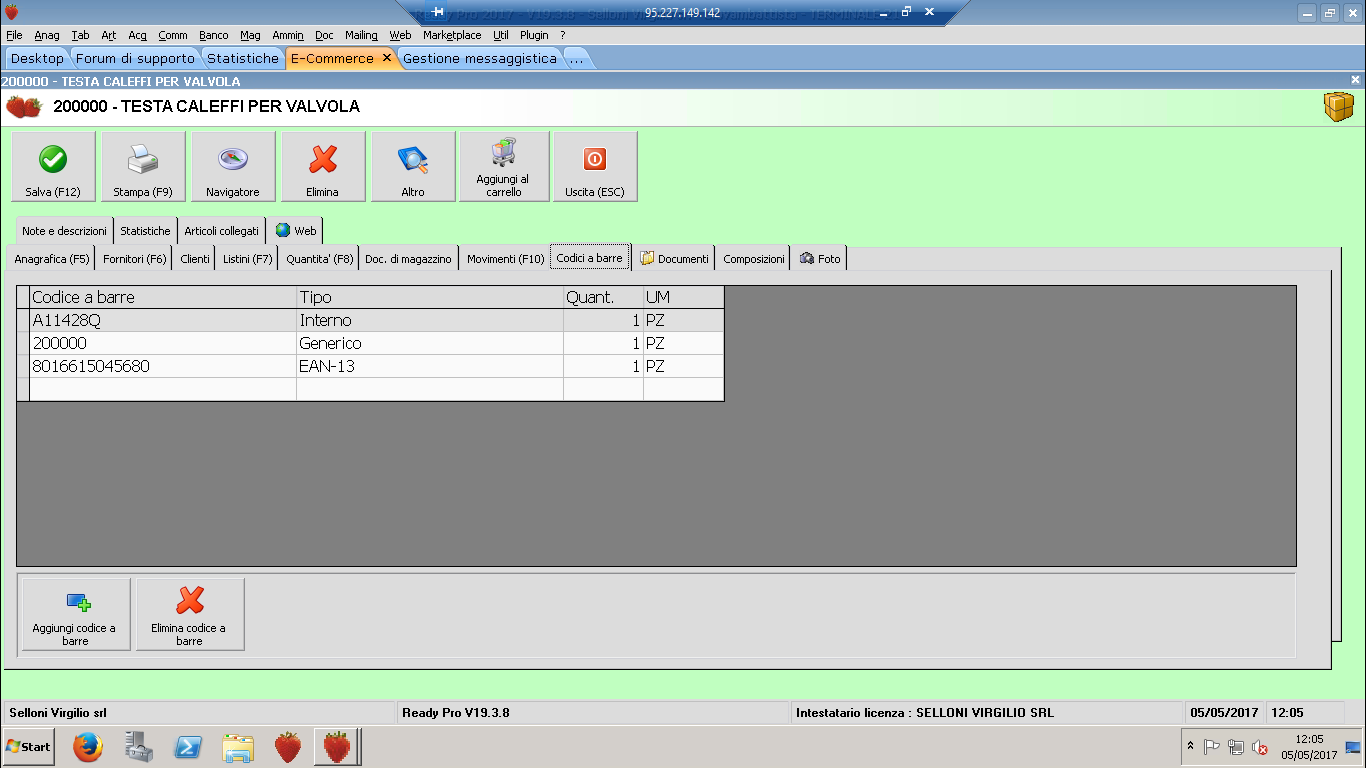The width and height of the screenshot is (1366, 768).
Task: Open the Marketplace menu
Action: pos(452,35)
